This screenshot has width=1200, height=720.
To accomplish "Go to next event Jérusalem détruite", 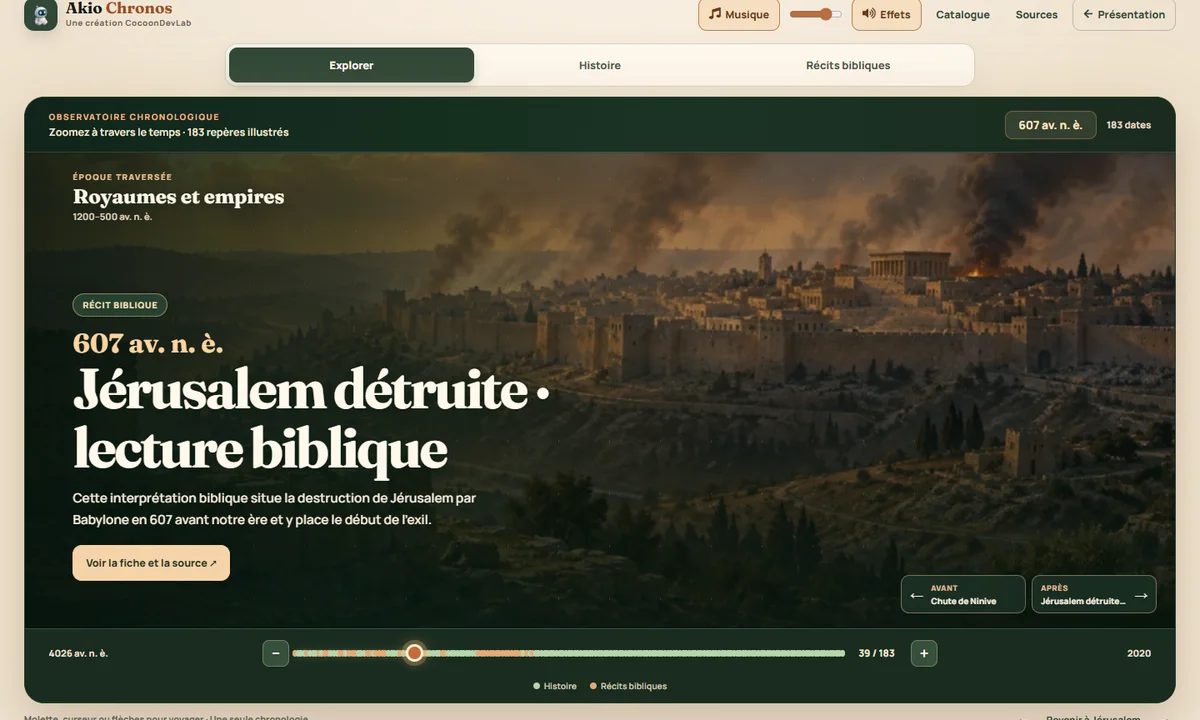I will click(1094, 594).
